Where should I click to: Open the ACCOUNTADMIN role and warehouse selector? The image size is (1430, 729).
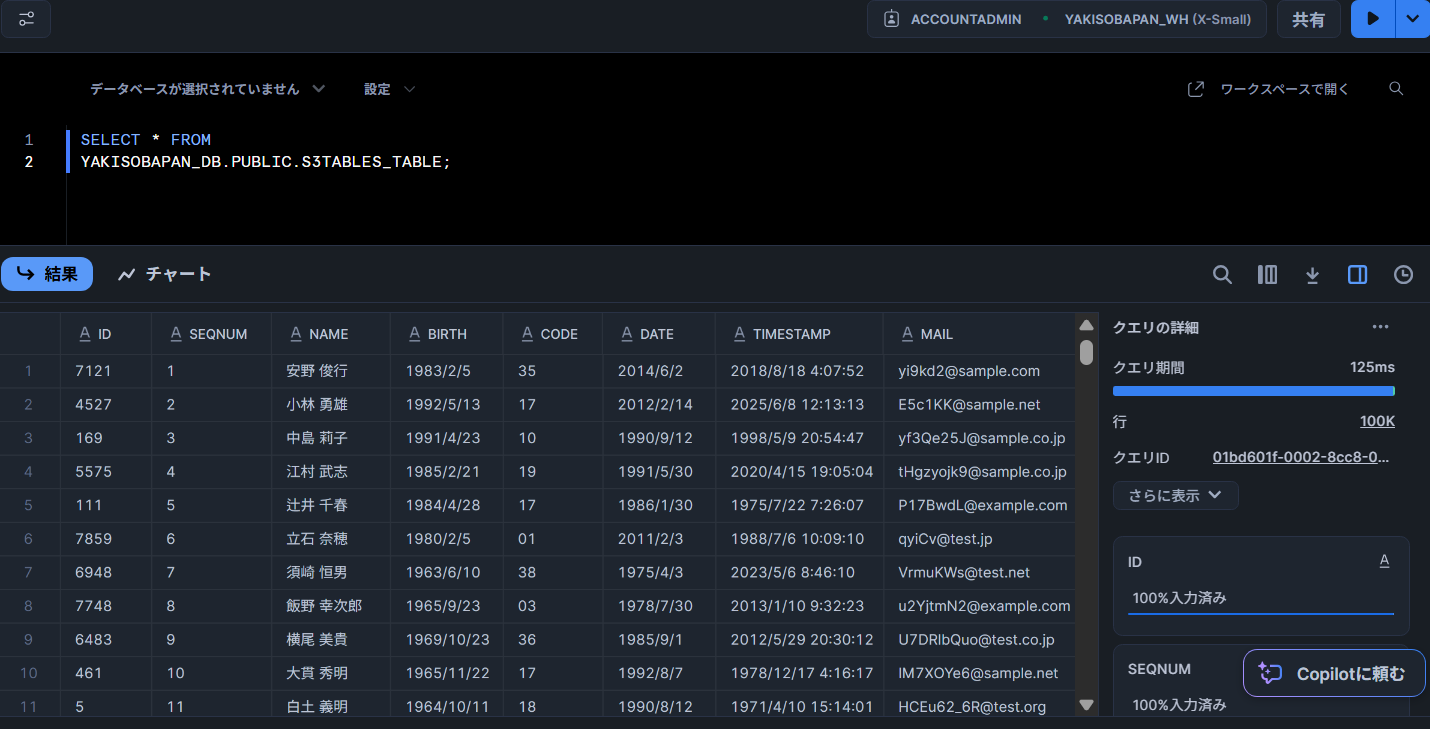[1066, 19]
